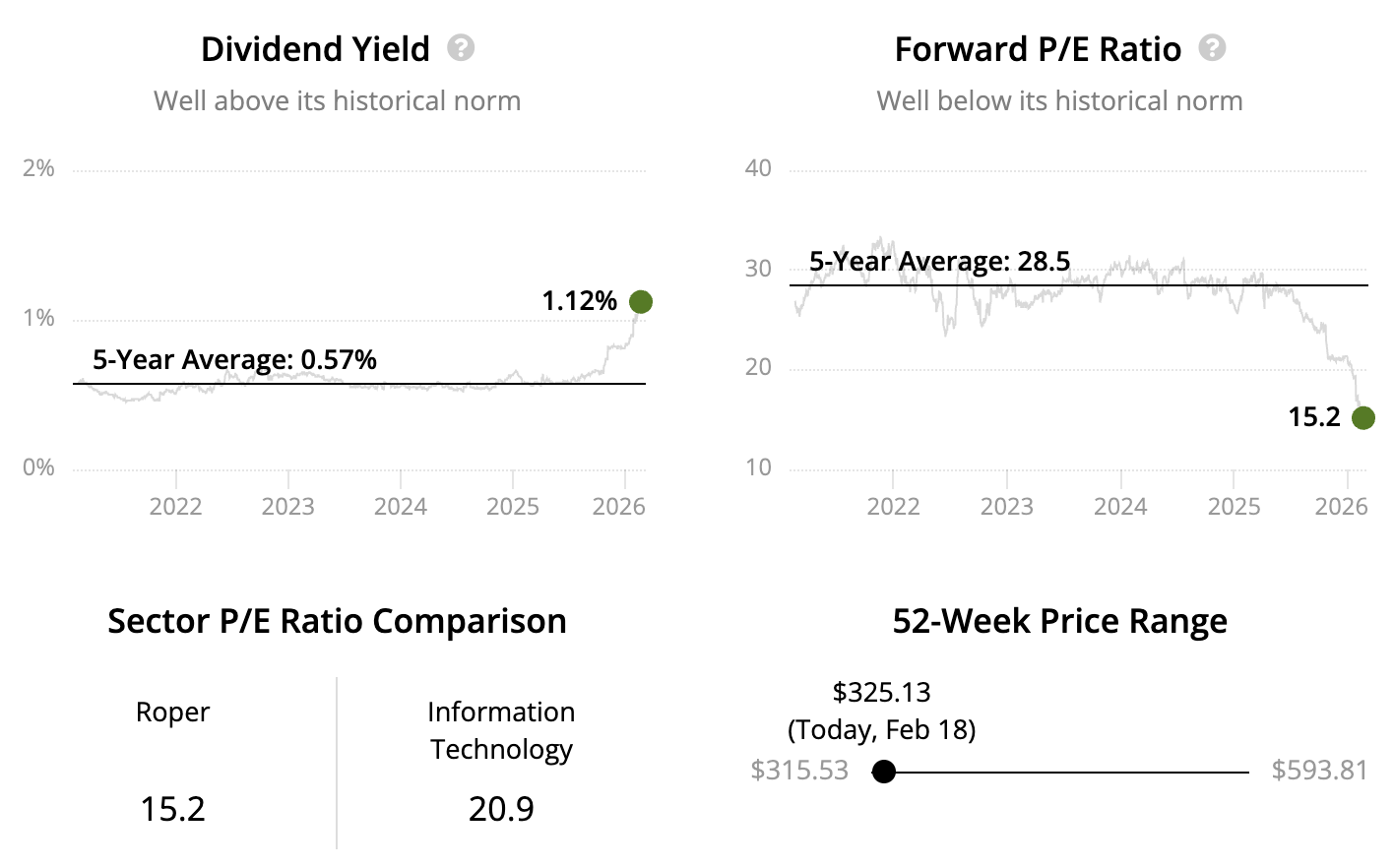Image resolution: width=1394 pixels, height=868 pixels.
Task: Open the Forward P/E Ratio help icon
Action: point(1212,48)
